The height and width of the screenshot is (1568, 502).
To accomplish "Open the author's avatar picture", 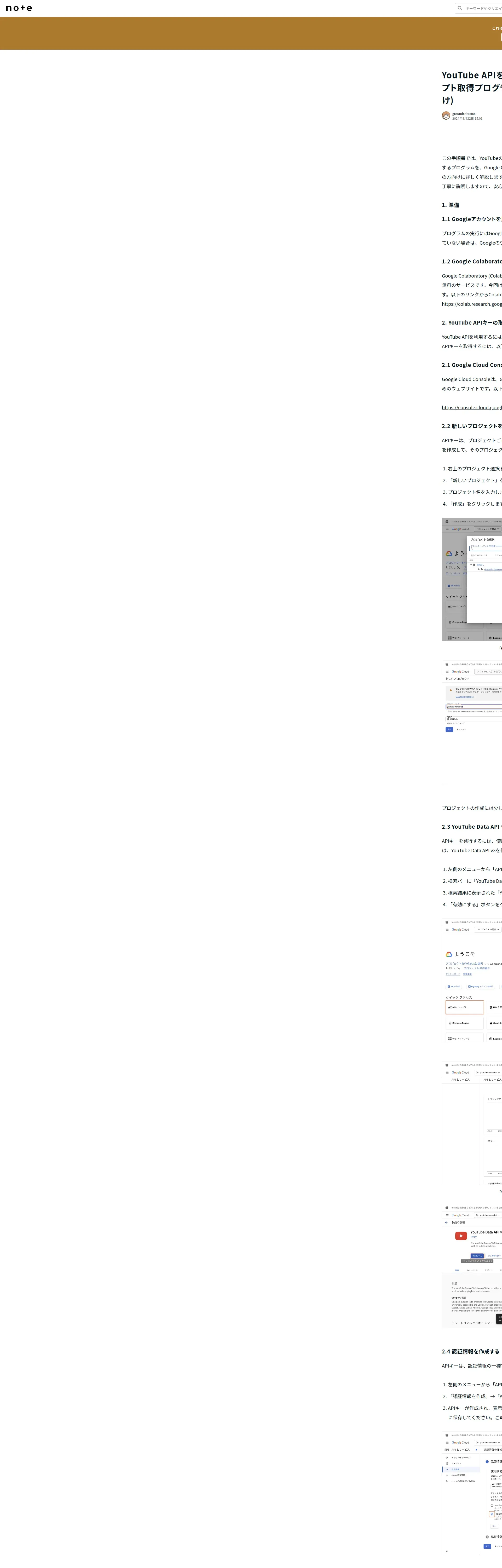I will 446,116.
